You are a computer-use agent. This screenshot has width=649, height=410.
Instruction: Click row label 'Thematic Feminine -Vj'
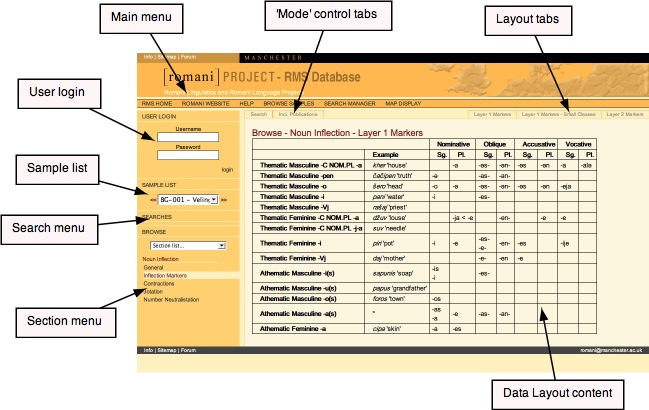[x=293, y=258]
